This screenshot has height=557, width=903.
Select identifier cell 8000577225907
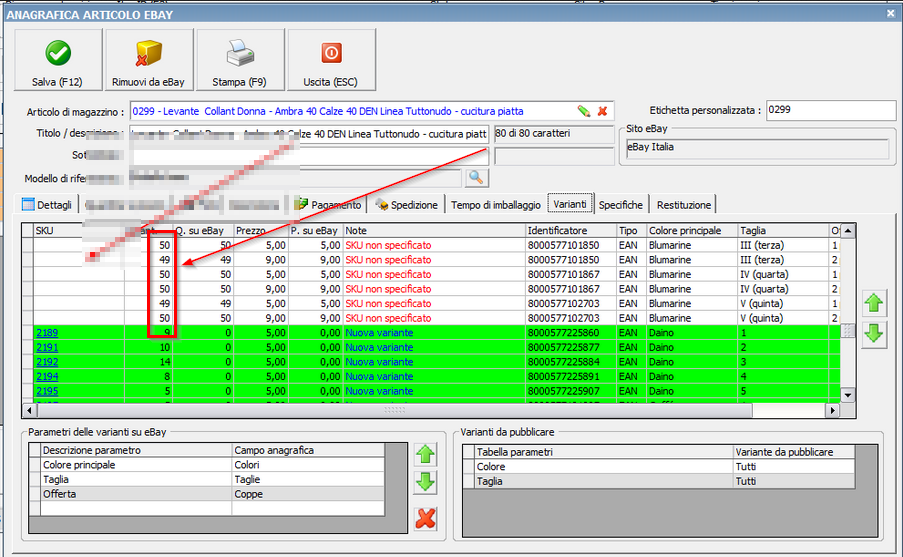click(571, 391)
